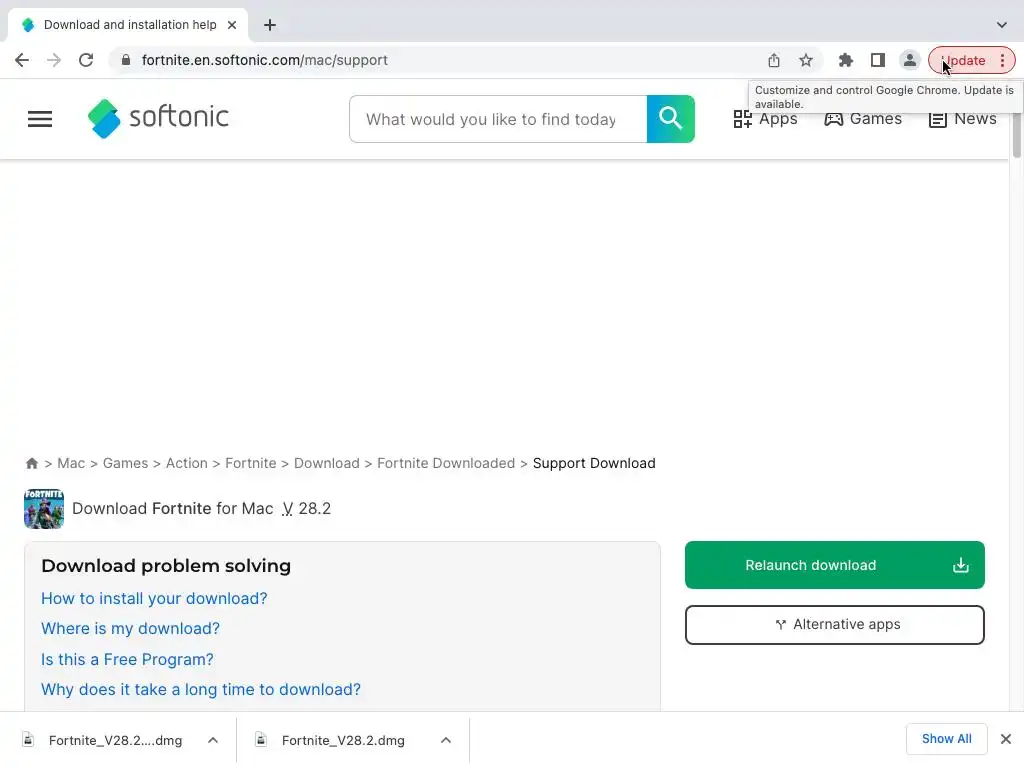
Task: Select the Download and installation help tab
Action: click(127, 25)
